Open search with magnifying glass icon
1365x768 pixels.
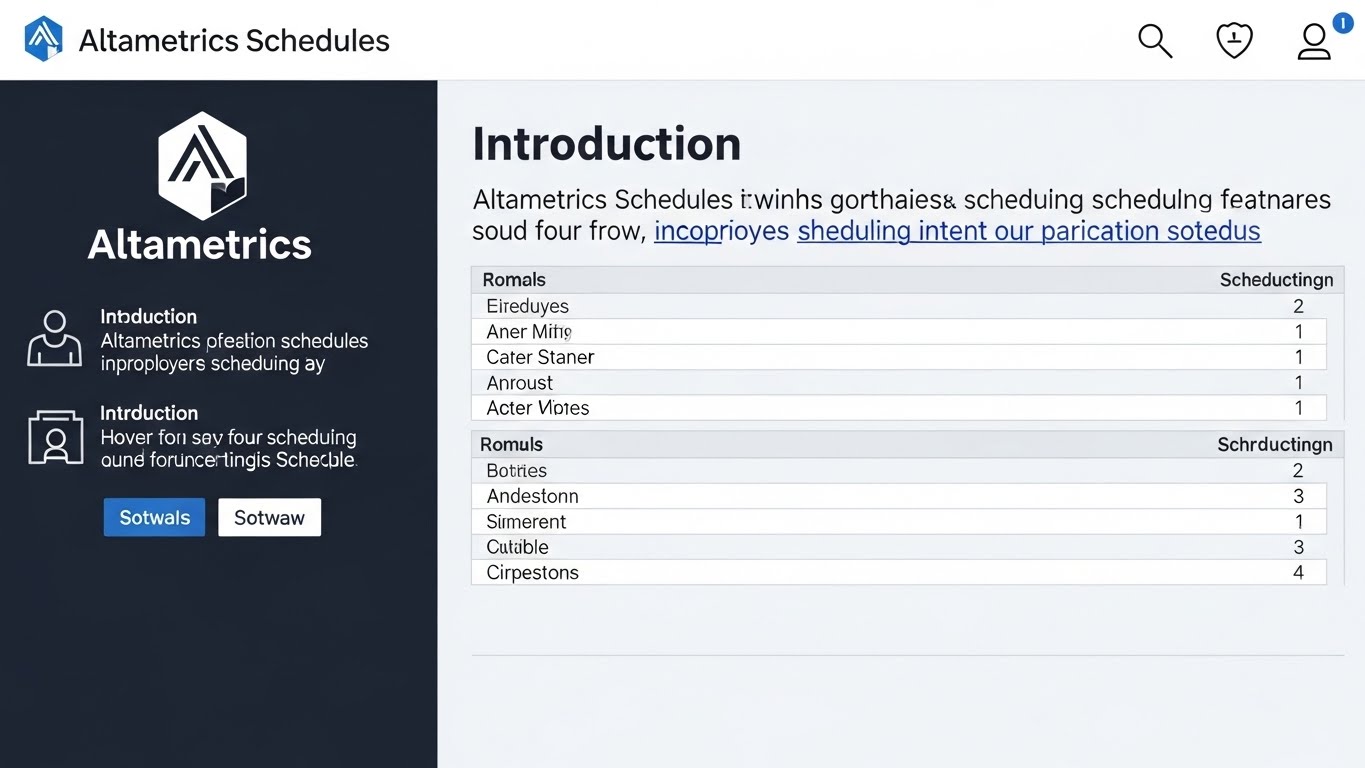(1155, 41)
